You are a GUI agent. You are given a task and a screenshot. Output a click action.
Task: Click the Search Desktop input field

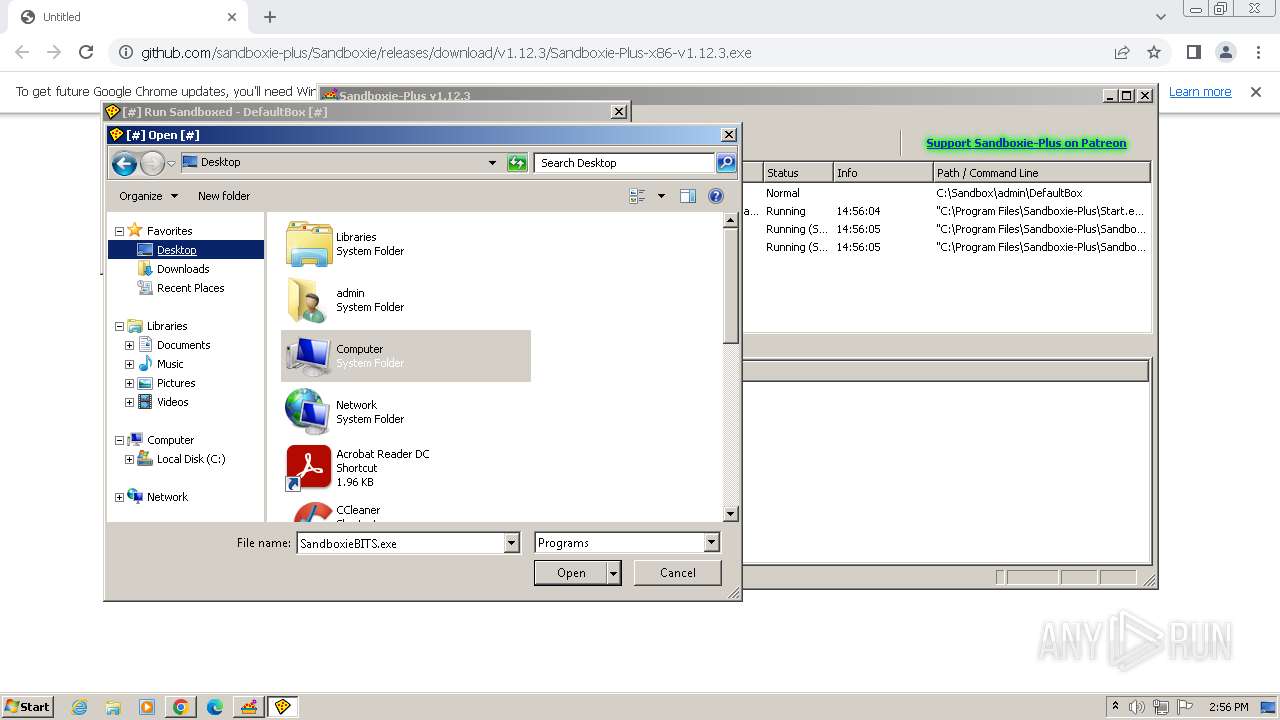(x=624, y=163)
